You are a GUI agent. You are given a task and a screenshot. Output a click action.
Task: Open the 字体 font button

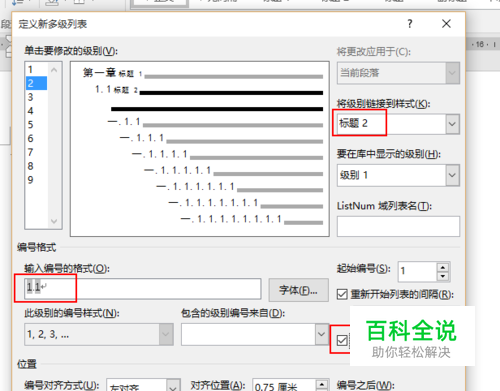(298, 290)
